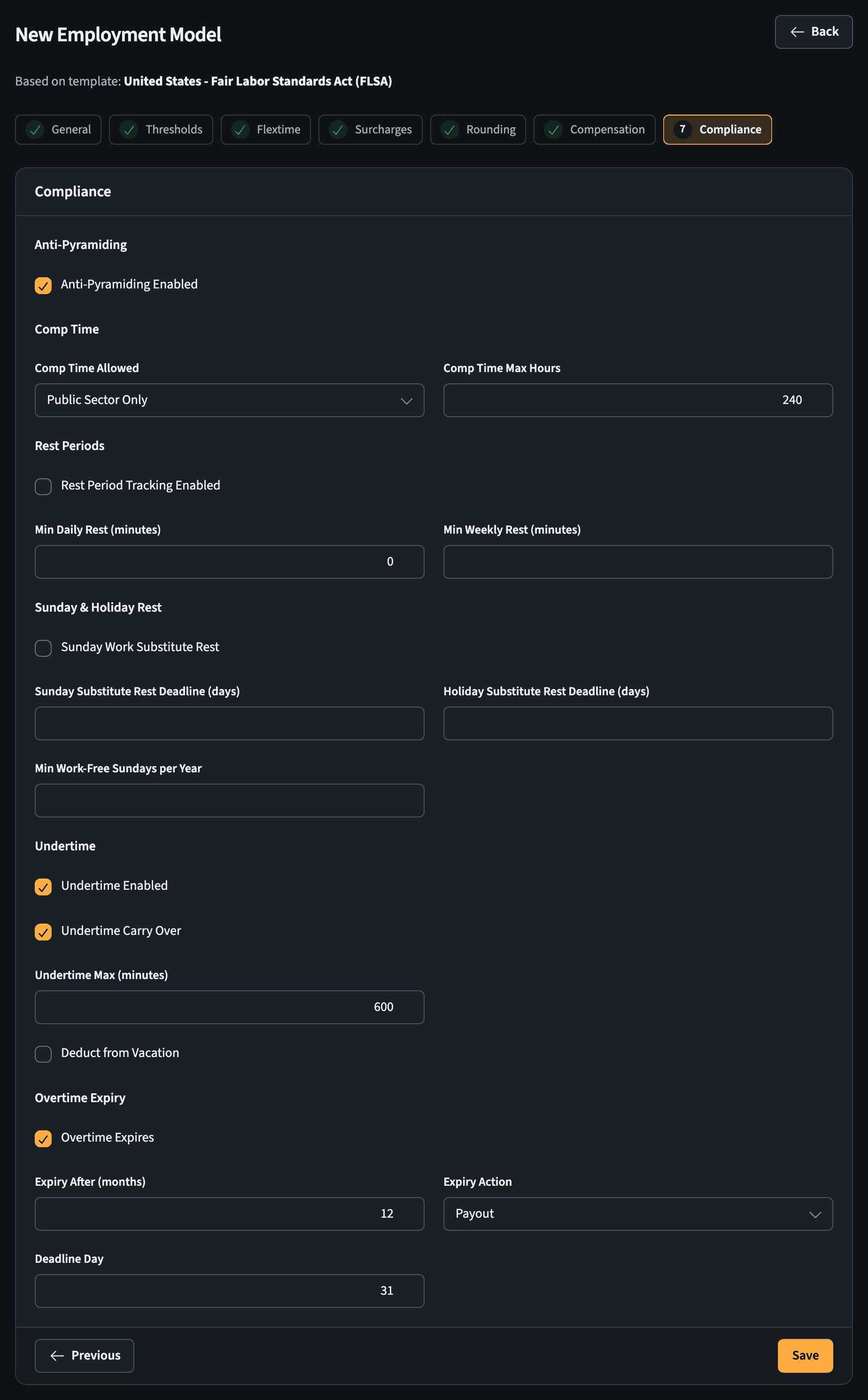Image resolution: width=868 pixels, height=1400 pixels.
Task: Check Sunday Work Substitute Rest
Action: [x=43, y=648]
